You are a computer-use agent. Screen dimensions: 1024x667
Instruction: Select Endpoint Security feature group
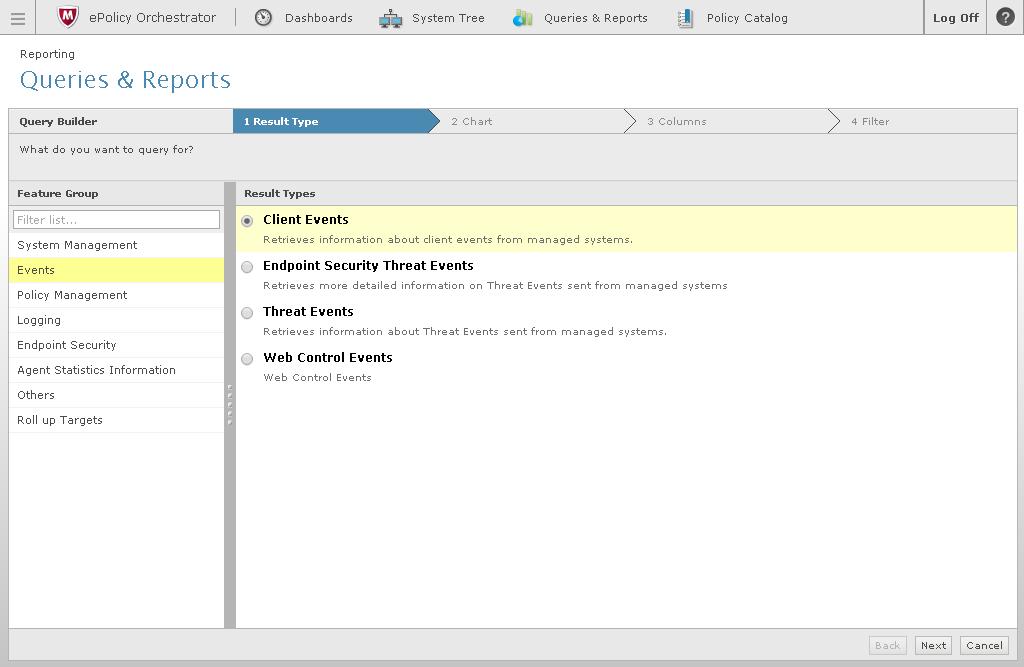pyautogui.click(x=116, y=345)
